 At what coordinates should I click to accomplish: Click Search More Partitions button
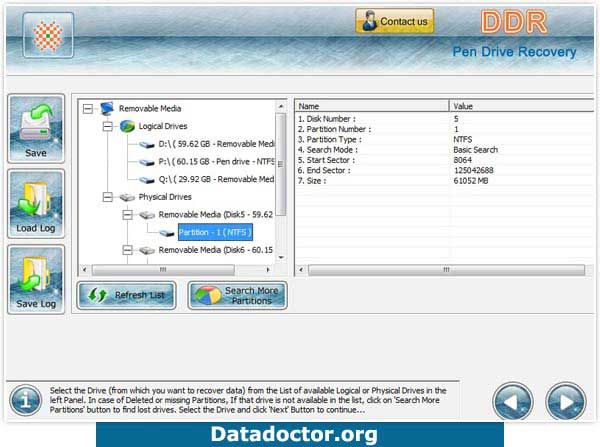[x=237, y=295]
